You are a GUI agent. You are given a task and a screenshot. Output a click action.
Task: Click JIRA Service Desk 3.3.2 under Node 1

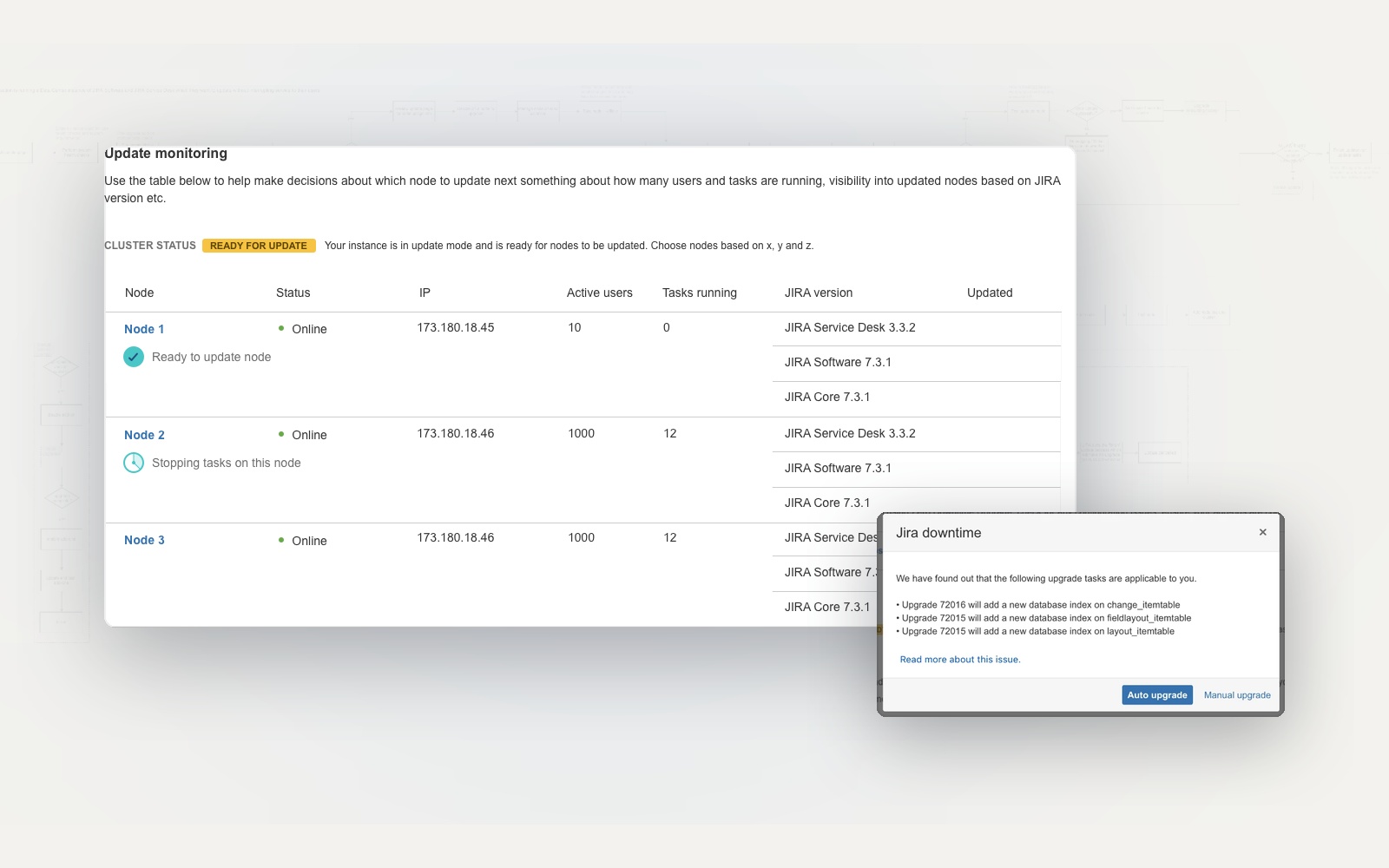coord(850,327)
